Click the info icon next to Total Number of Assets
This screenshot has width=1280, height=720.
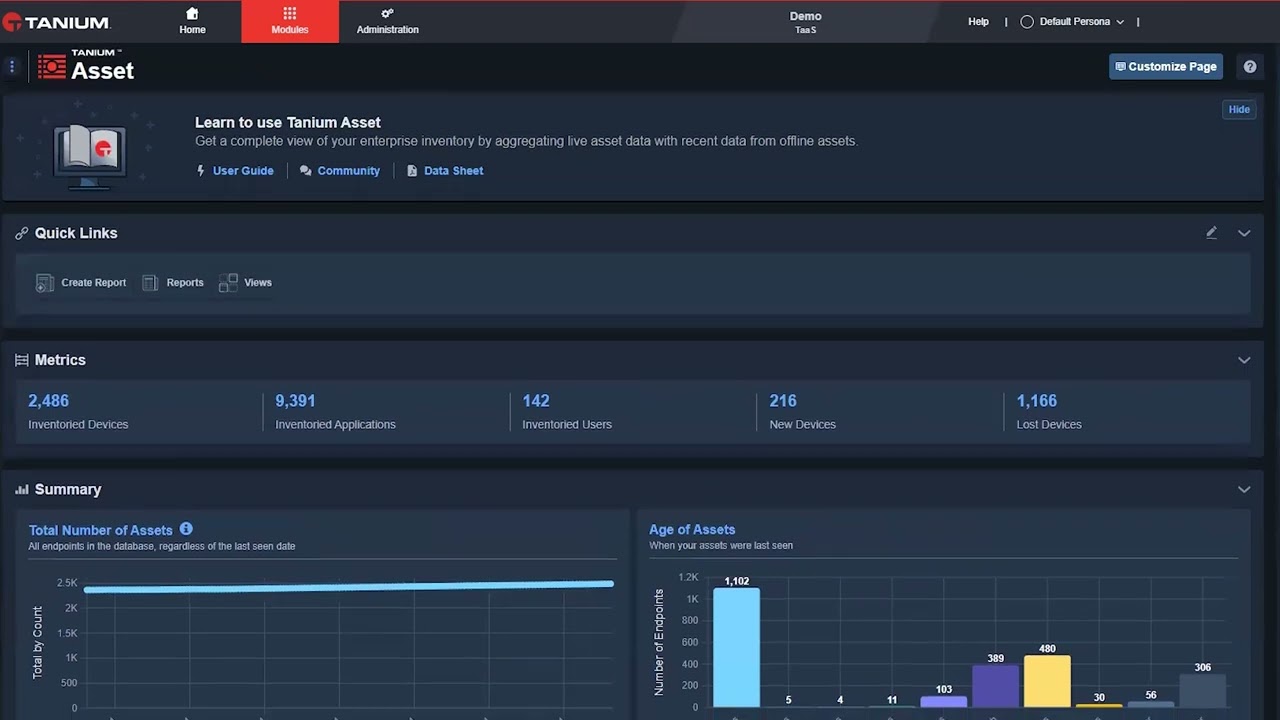(186, 529)
